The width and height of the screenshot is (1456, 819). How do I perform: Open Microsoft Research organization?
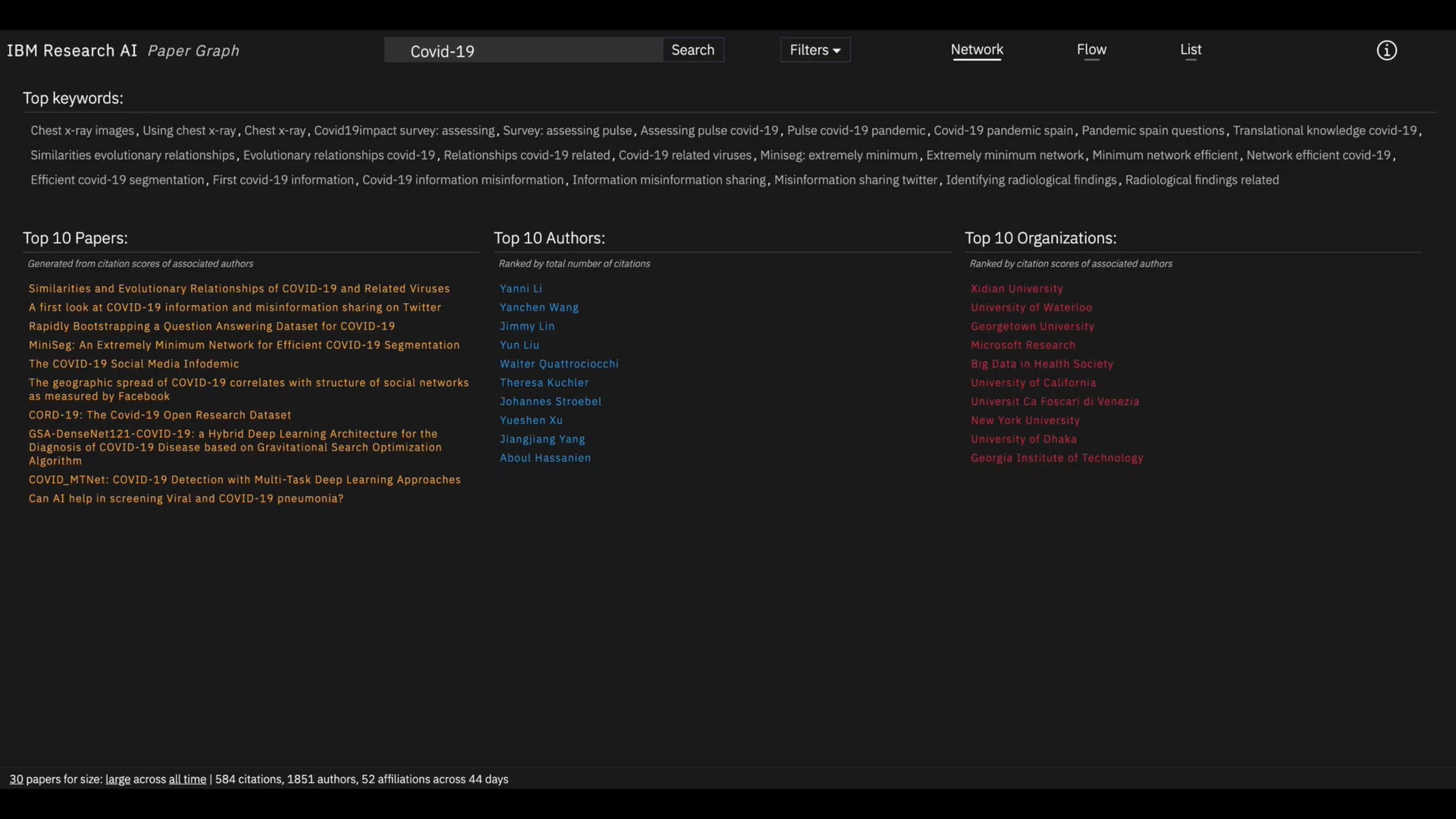pyautogui.click(x=1023, y=345)
